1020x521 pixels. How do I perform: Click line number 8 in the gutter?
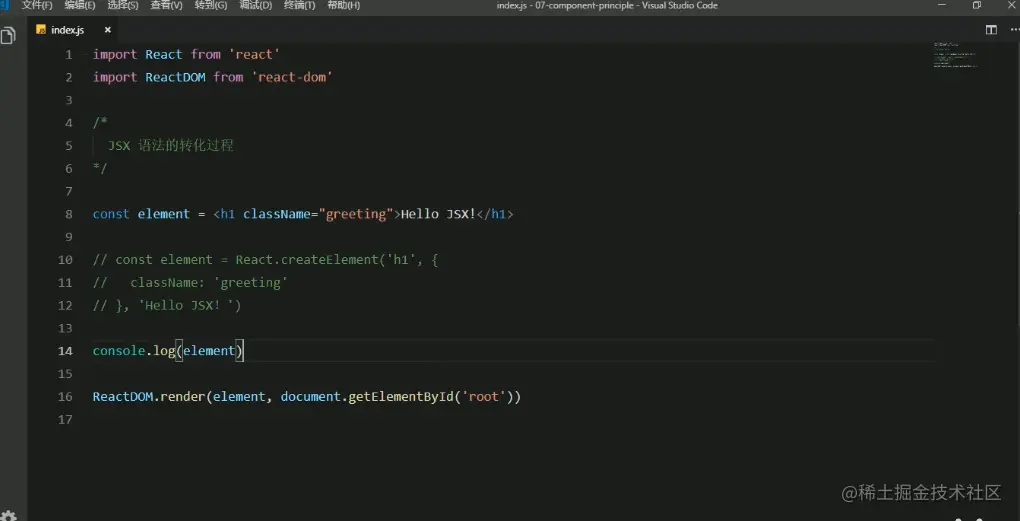pos(68,214)
